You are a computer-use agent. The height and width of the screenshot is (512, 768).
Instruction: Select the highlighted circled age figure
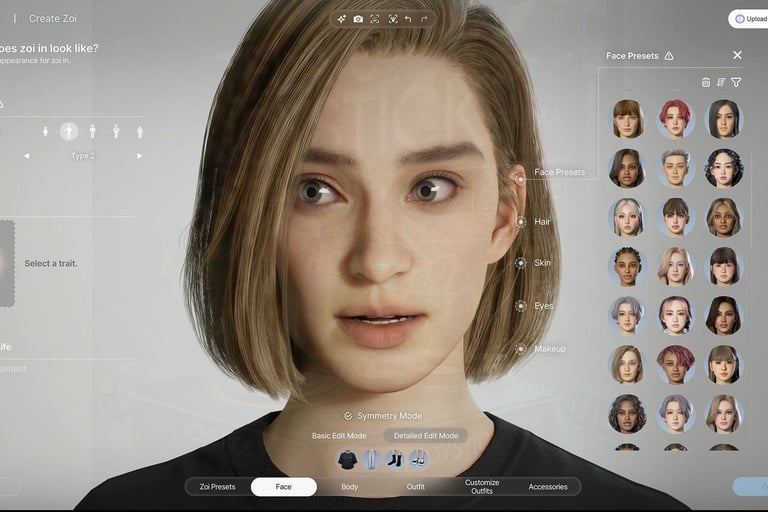[69, 131]
